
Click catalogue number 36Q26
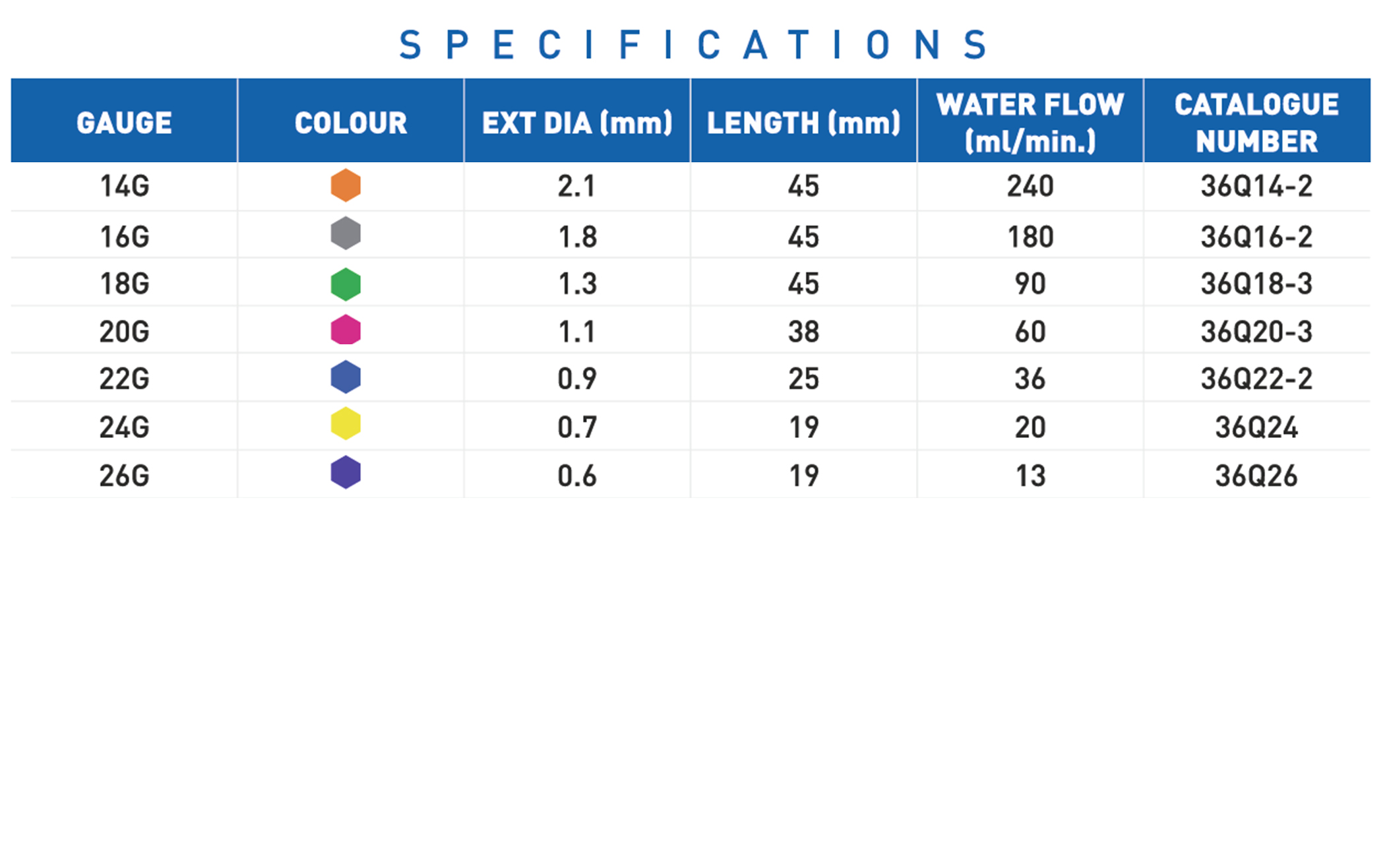[1256, 476]
